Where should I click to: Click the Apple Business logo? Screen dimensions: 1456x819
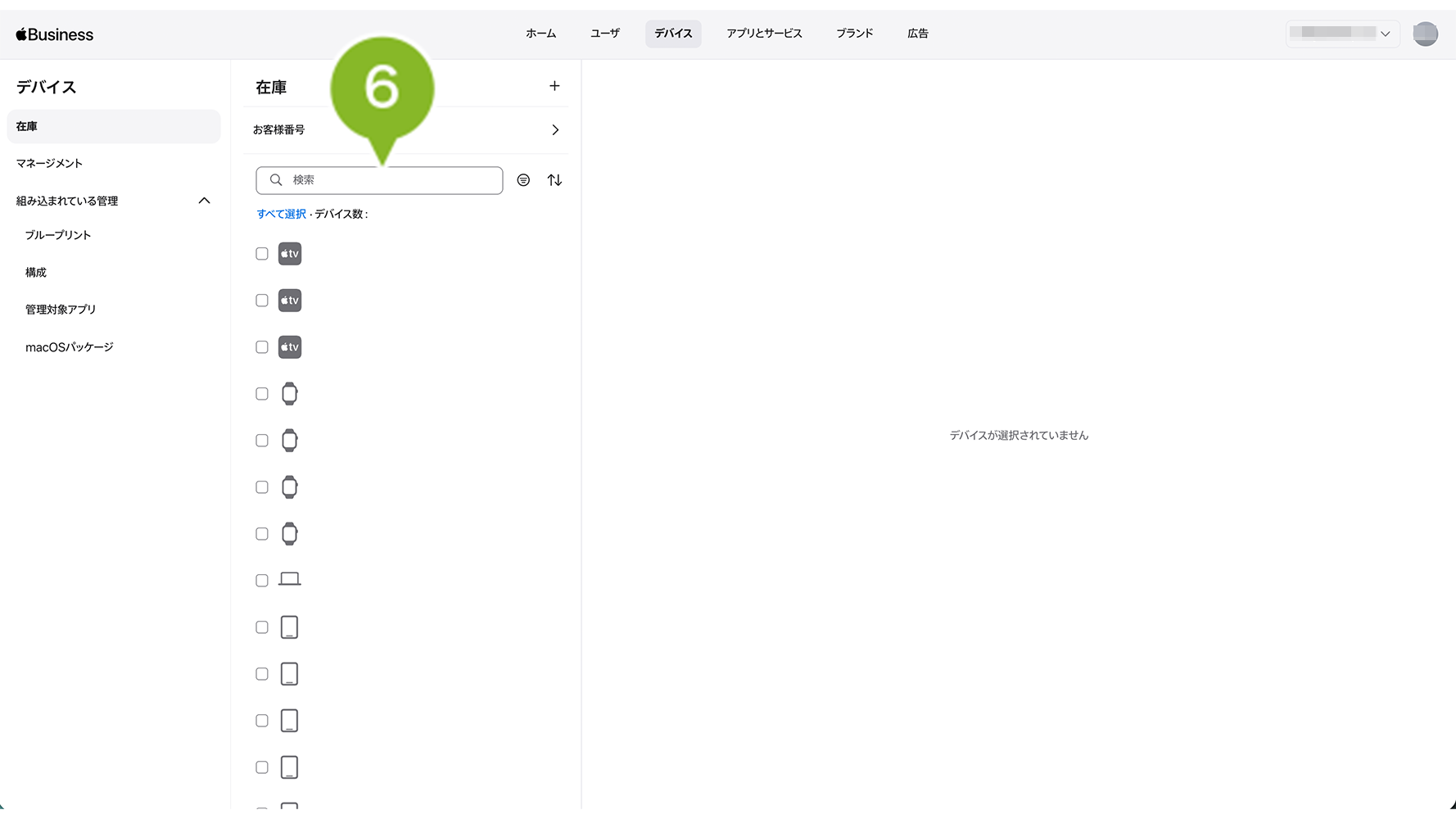click(55, 34)
